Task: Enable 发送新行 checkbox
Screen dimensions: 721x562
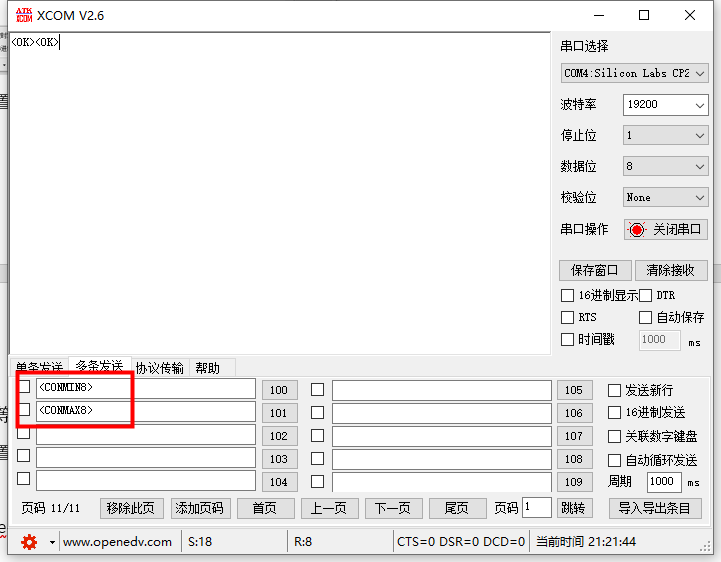Action: (614, 390)
